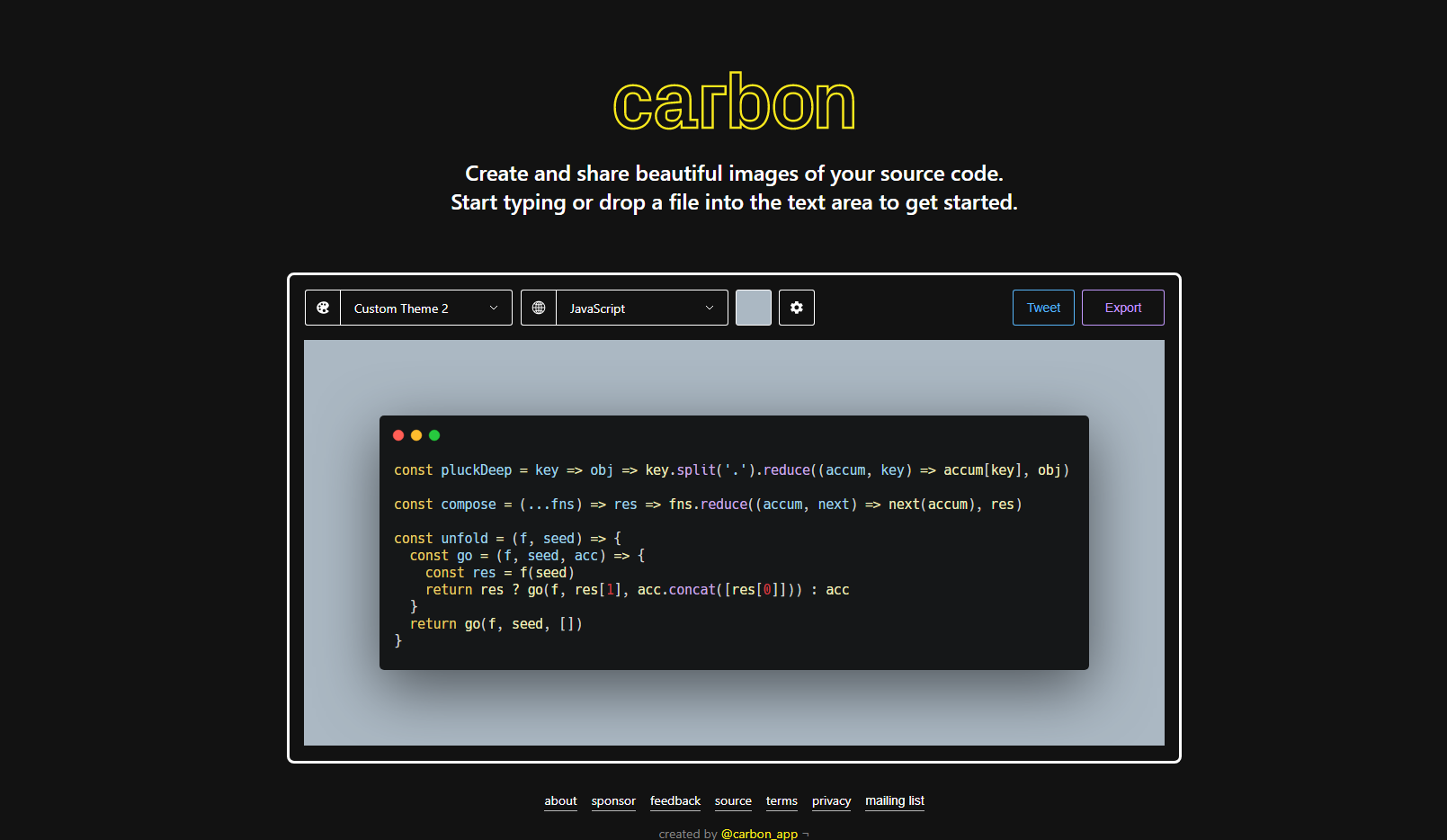Viewport: 1447px width, 840px height.
Task: Click the green window control dot
Action: [434, 435]
